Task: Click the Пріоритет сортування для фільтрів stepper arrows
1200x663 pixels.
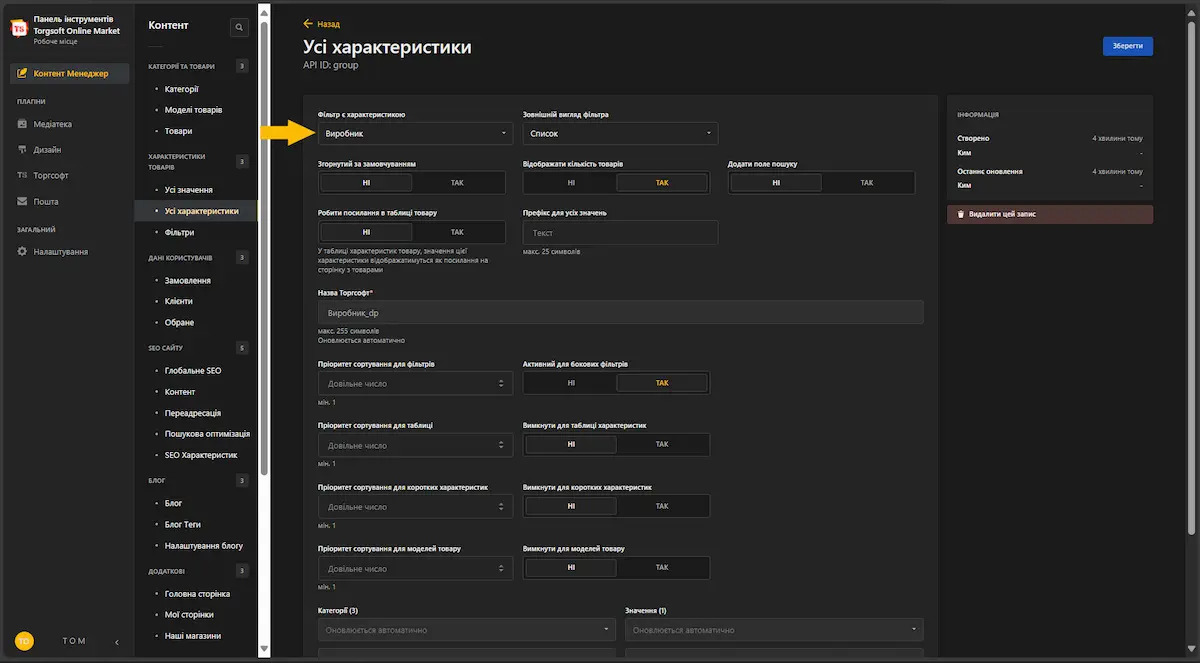Action: [501, 383]
